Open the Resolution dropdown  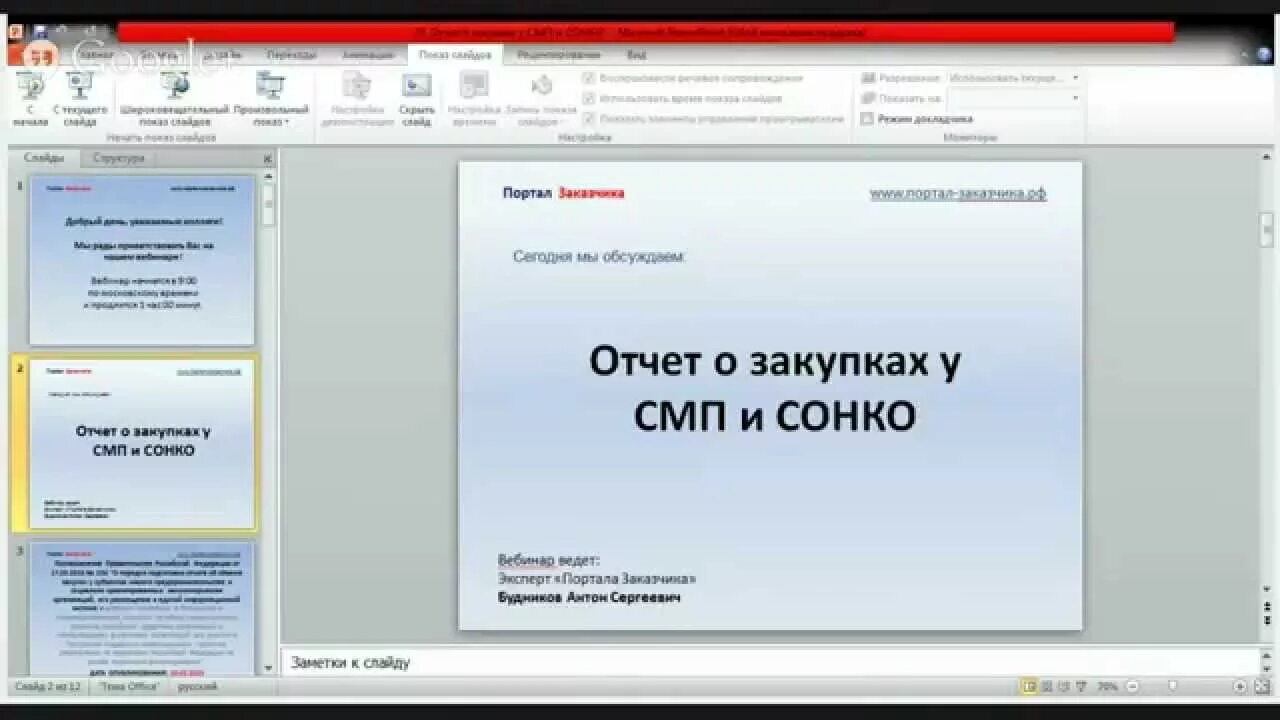click(1014, 78)
